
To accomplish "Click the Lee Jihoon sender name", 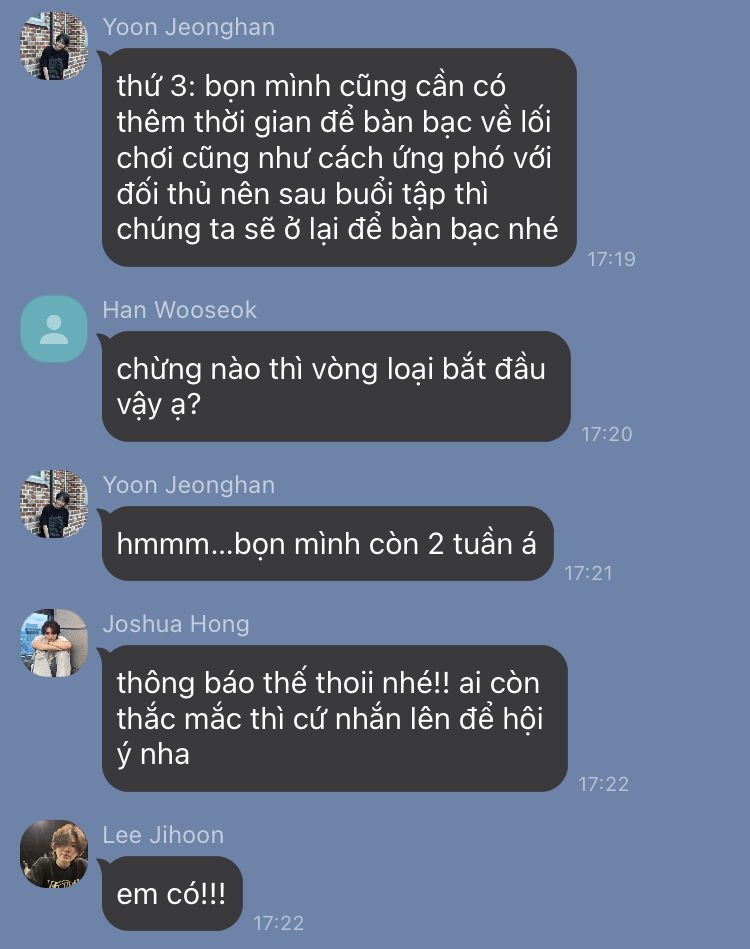I will click(x=163, y=835).
